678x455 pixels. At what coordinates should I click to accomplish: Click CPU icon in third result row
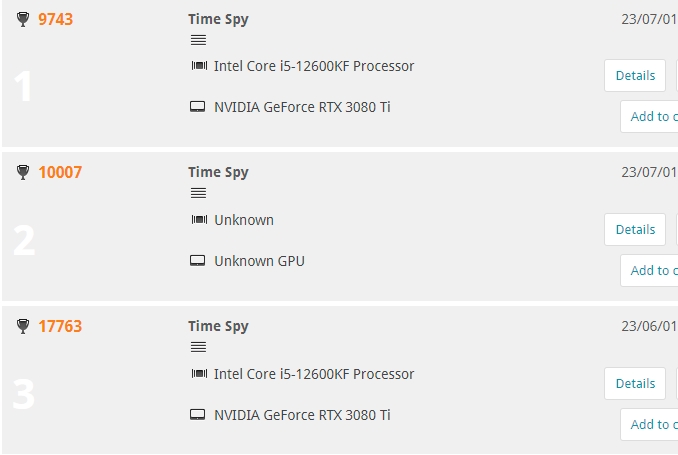199,374
